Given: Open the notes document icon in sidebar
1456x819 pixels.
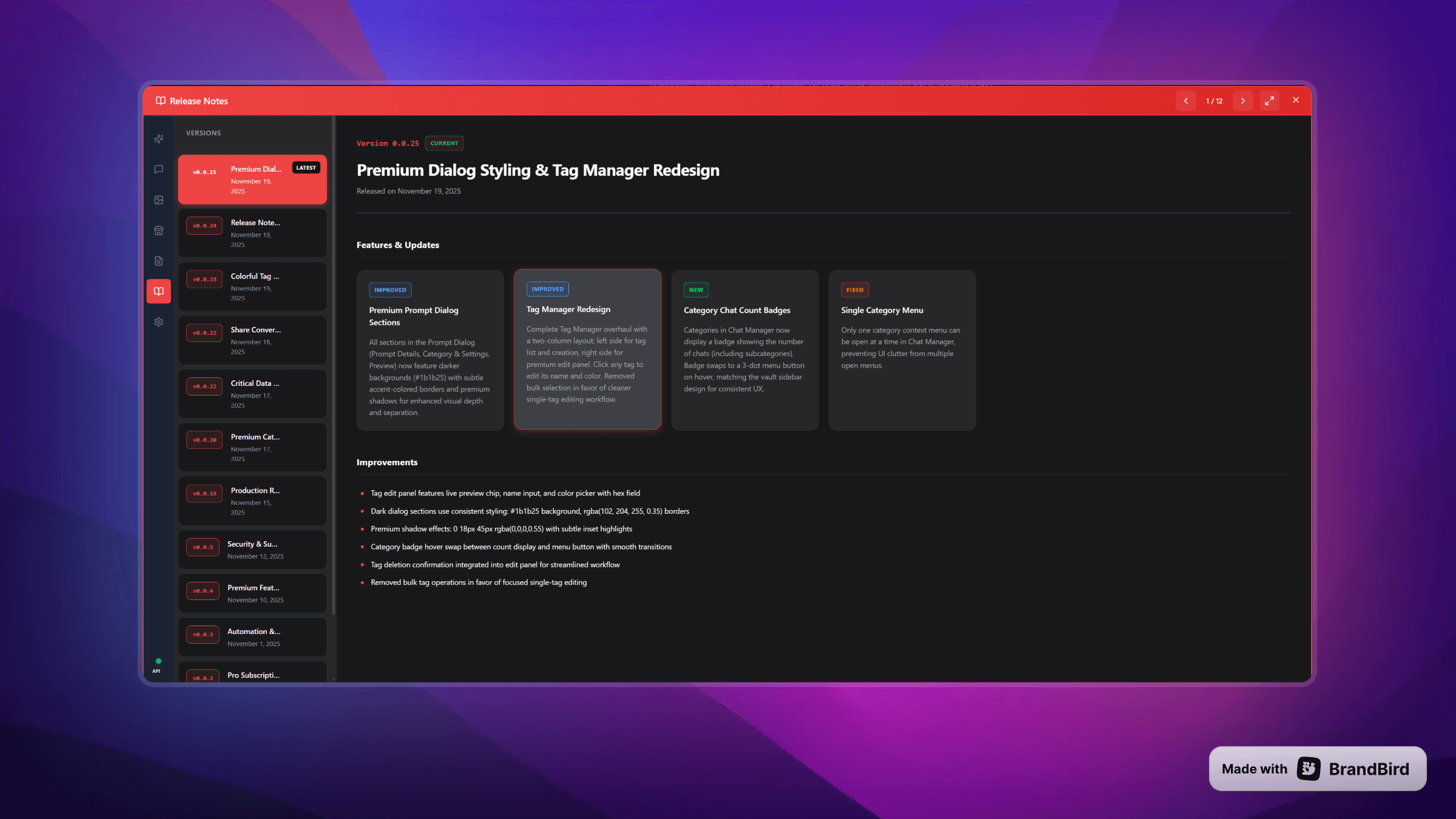Looking at the screenshot, I should click(x=158, y=261).
